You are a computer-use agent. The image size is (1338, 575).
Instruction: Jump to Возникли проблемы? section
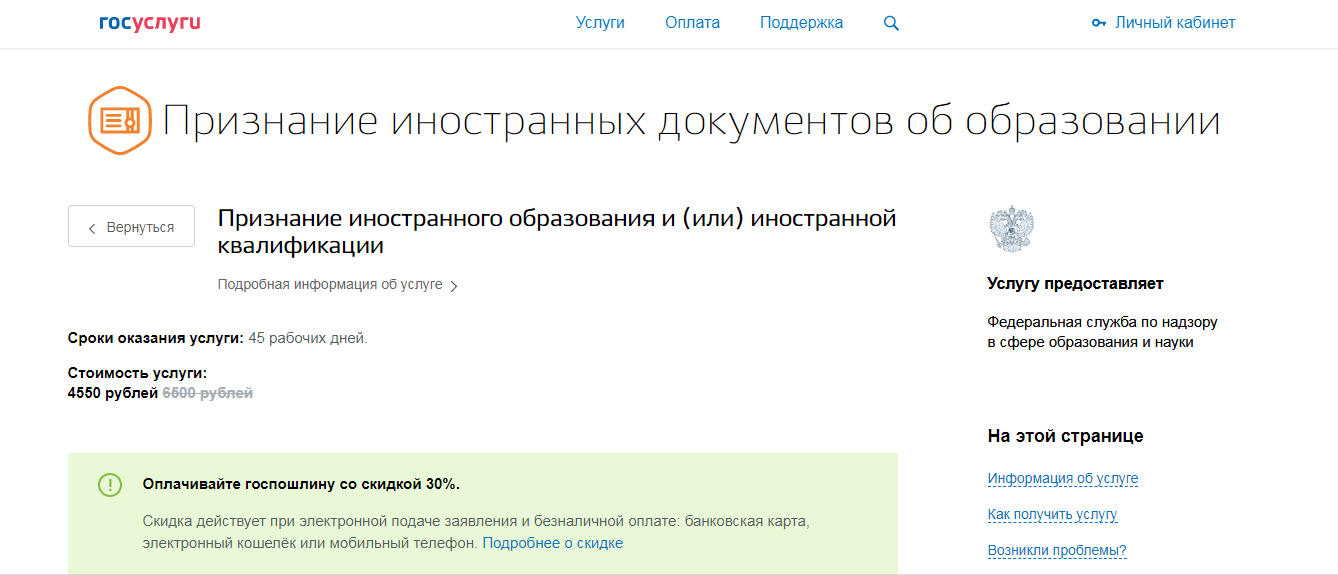pos(1057,550)
